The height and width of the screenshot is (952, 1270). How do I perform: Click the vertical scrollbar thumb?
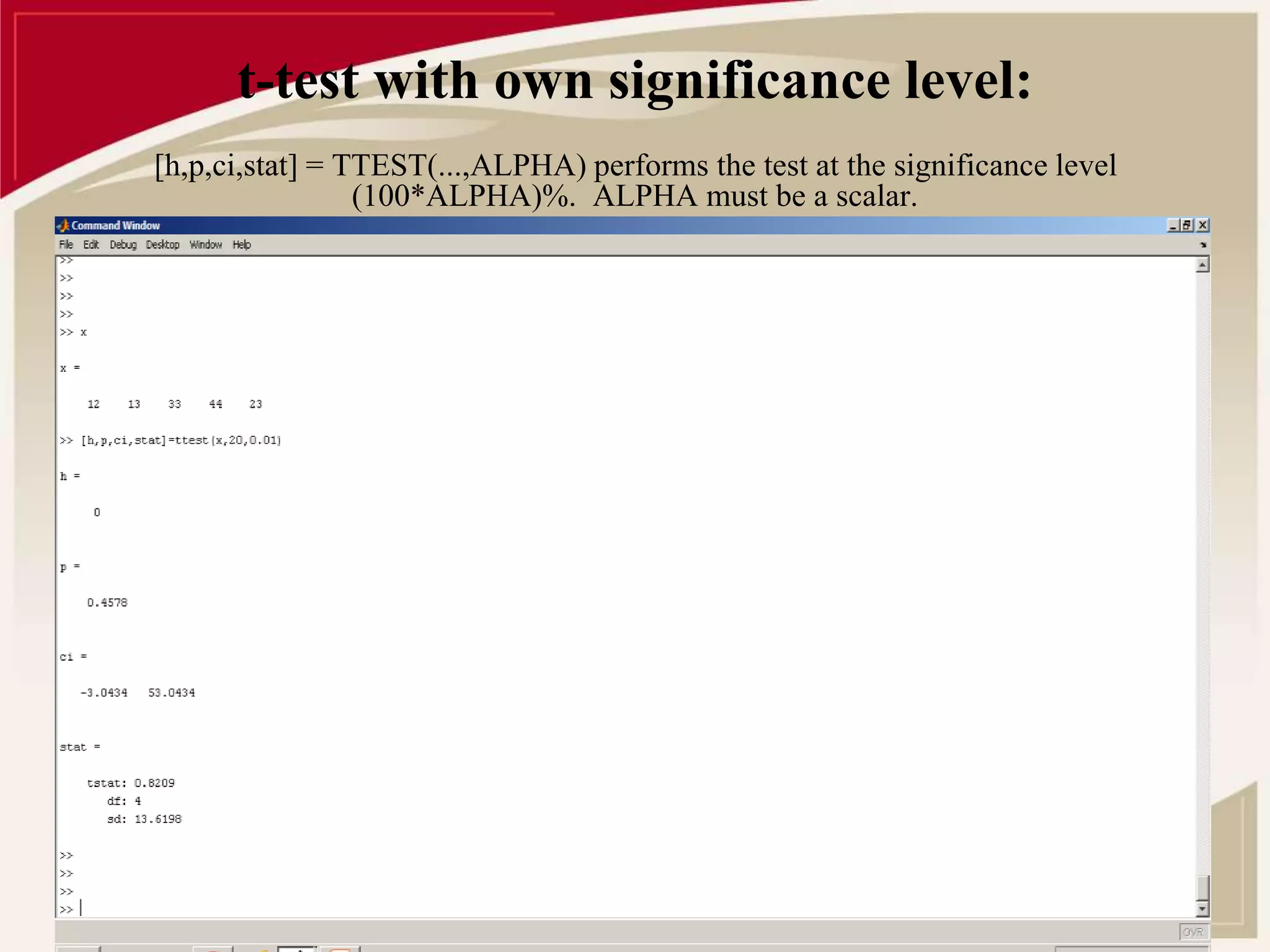click(x=1202, y=887)
